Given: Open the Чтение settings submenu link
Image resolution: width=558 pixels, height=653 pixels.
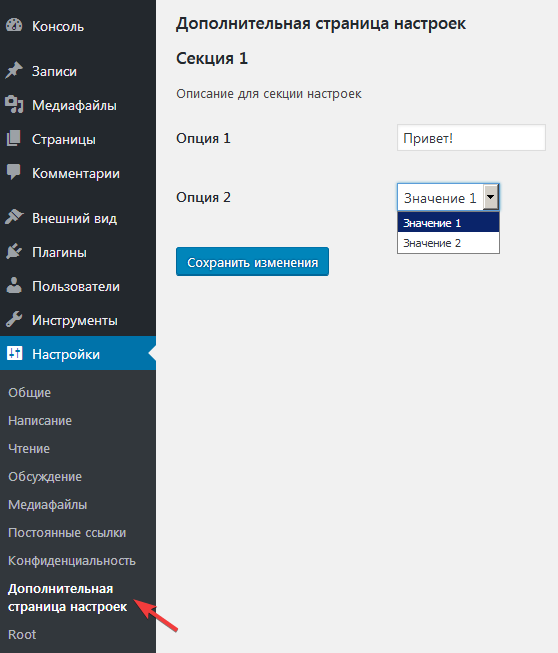Looking at the screenshot, I should click(x=29, y=449).
